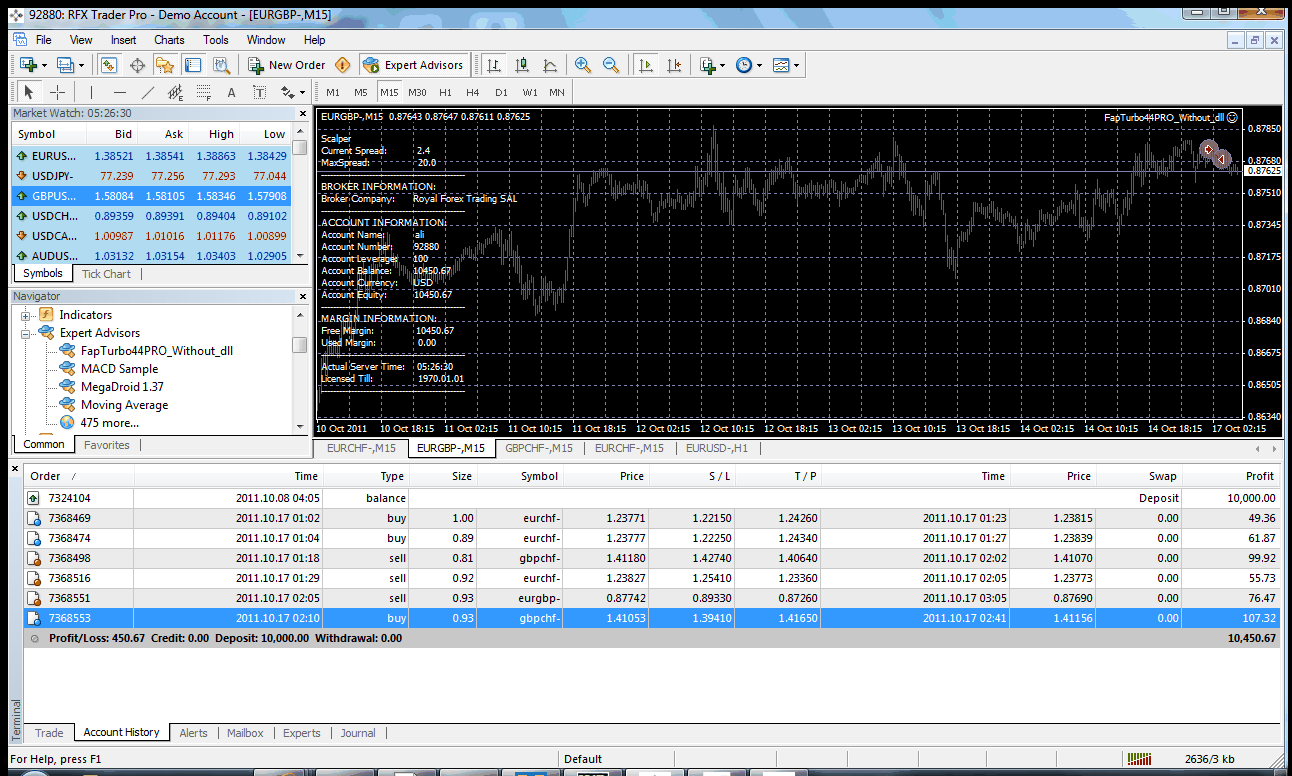The height and width of the screenshot is (776, 1292).
Task: Open the File menu
Action: 44,40
